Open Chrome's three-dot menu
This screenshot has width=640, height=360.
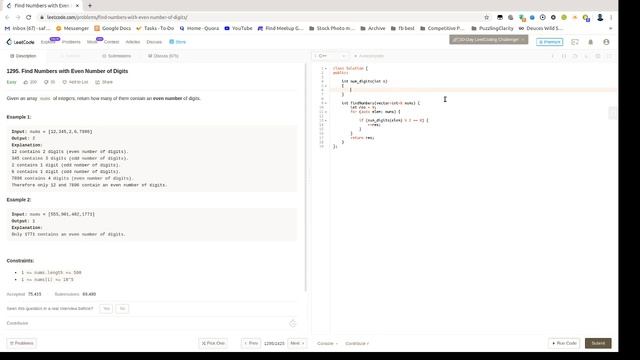click(611, 17)
